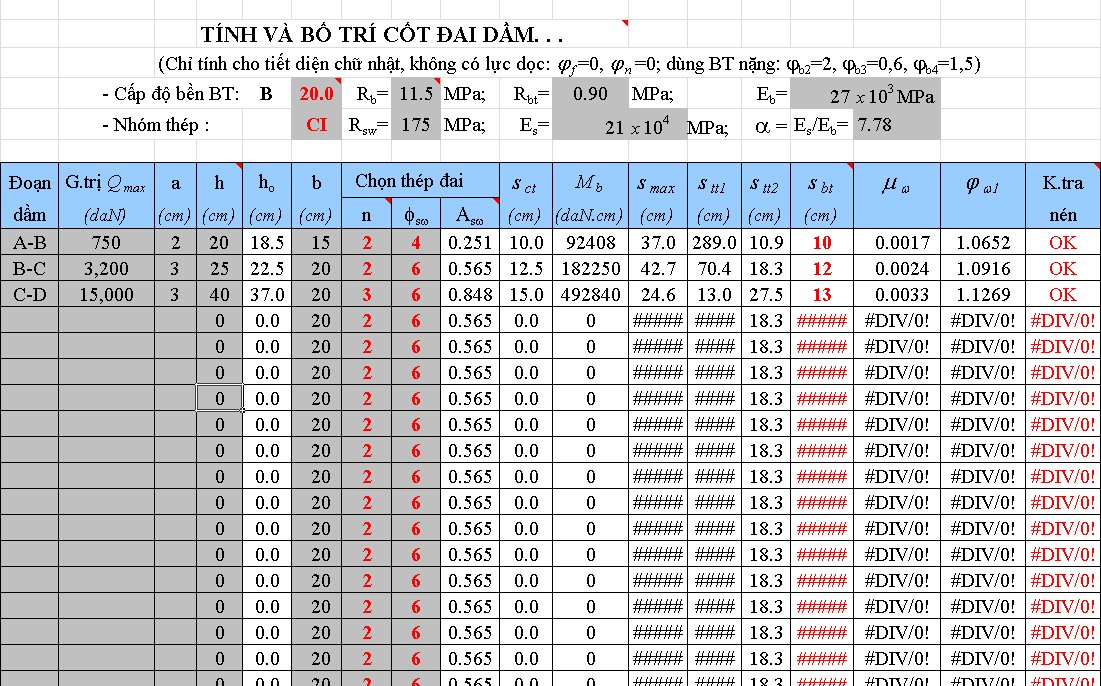Image resolution: width=1101 pixels, height=686 pixels.
Task: Select the s max value 42.7
Action: pos(657,268)
